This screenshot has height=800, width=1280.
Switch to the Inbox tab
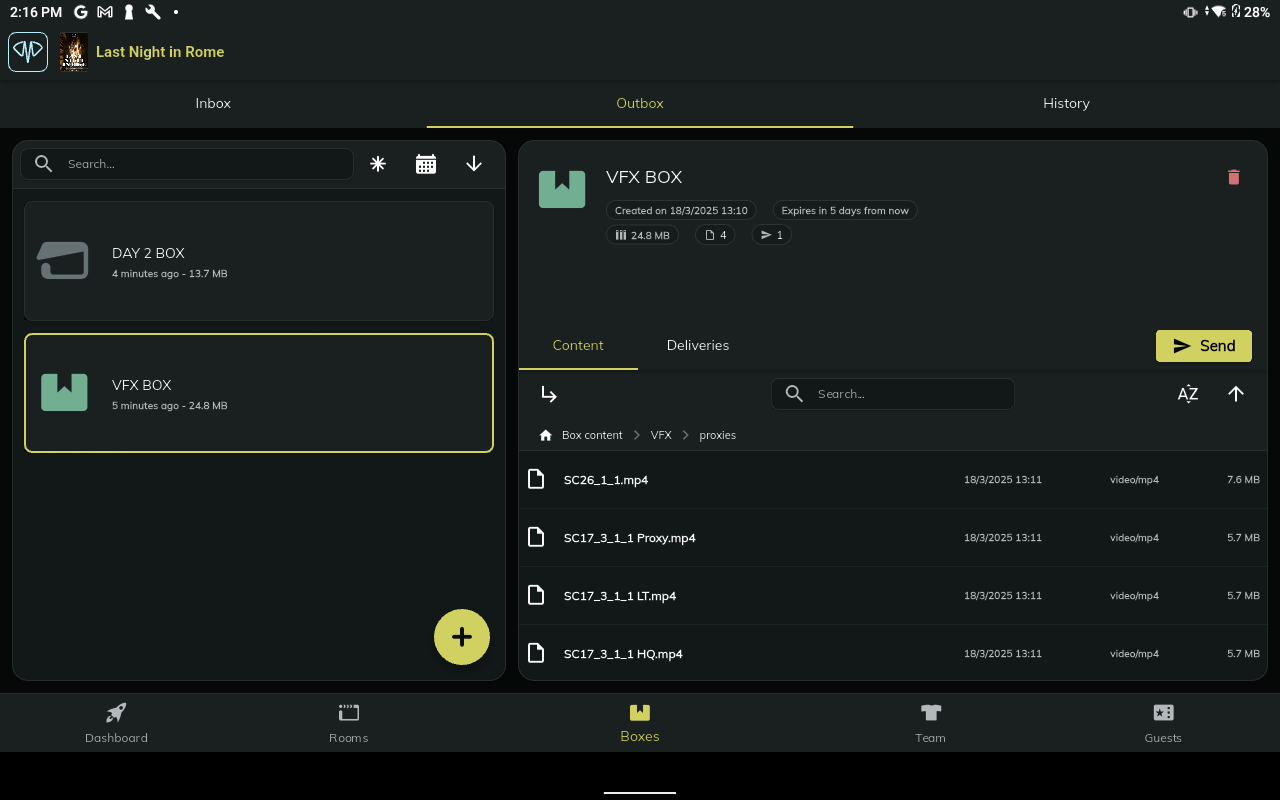pos(213,103)
